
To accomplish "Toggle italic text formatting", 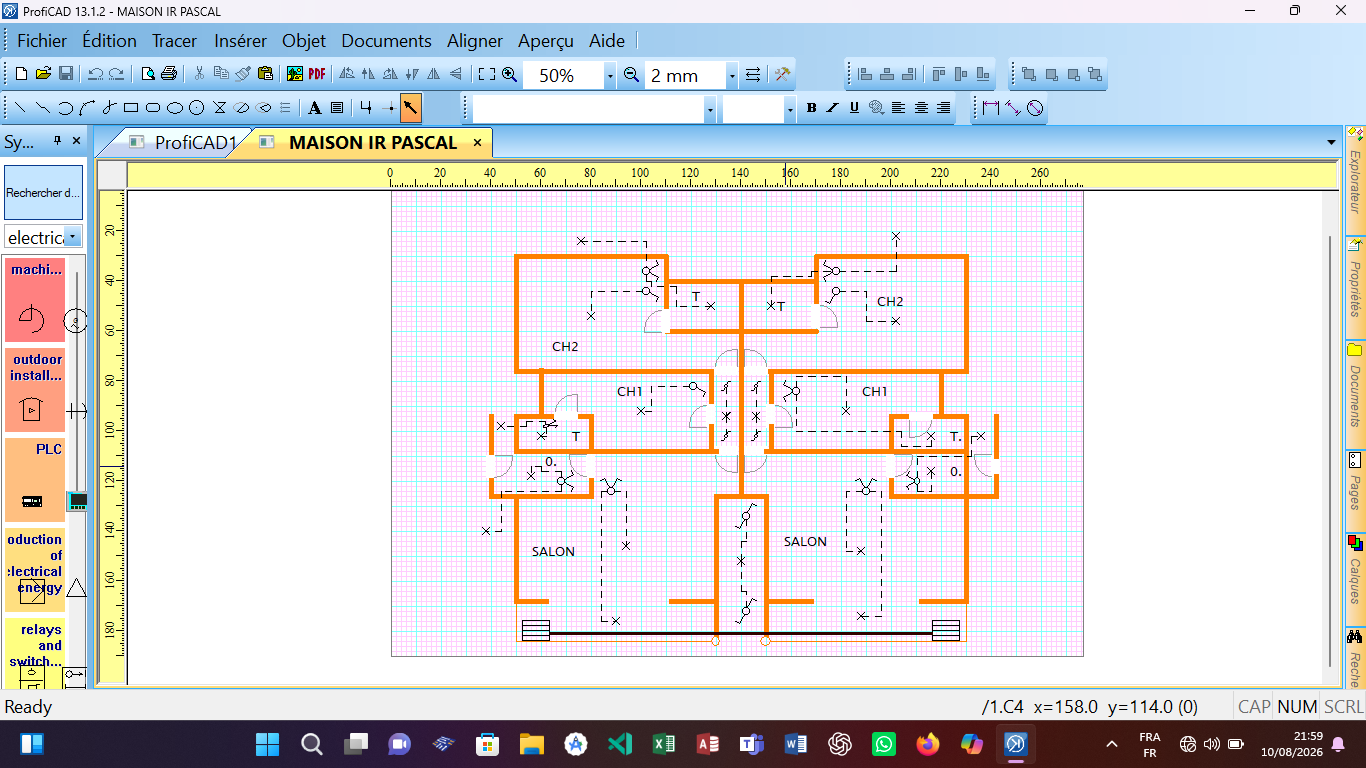I will tap(832, 108).
